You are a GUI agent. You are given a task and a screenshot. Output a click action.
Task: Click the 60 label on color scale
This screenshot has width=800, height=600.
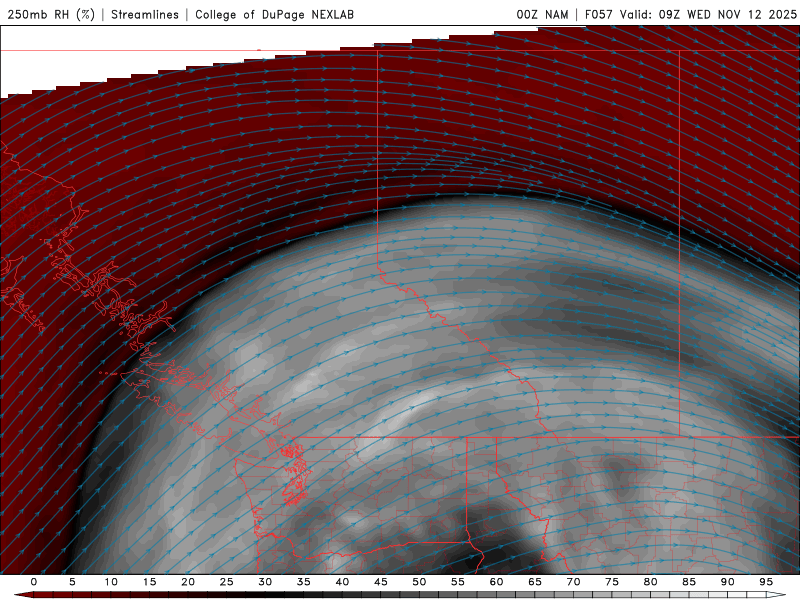coord(496,582)
